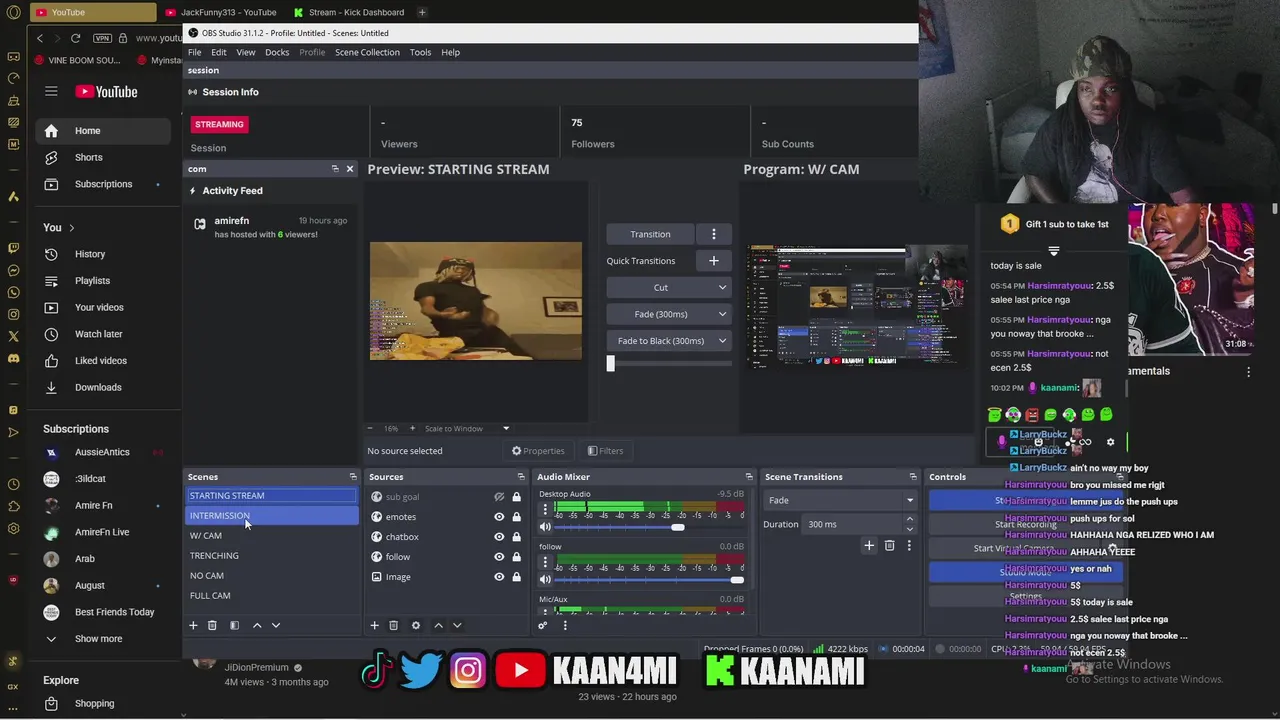Open source Properties button
Screen dimensions: 1280x720
pos(538,451)
